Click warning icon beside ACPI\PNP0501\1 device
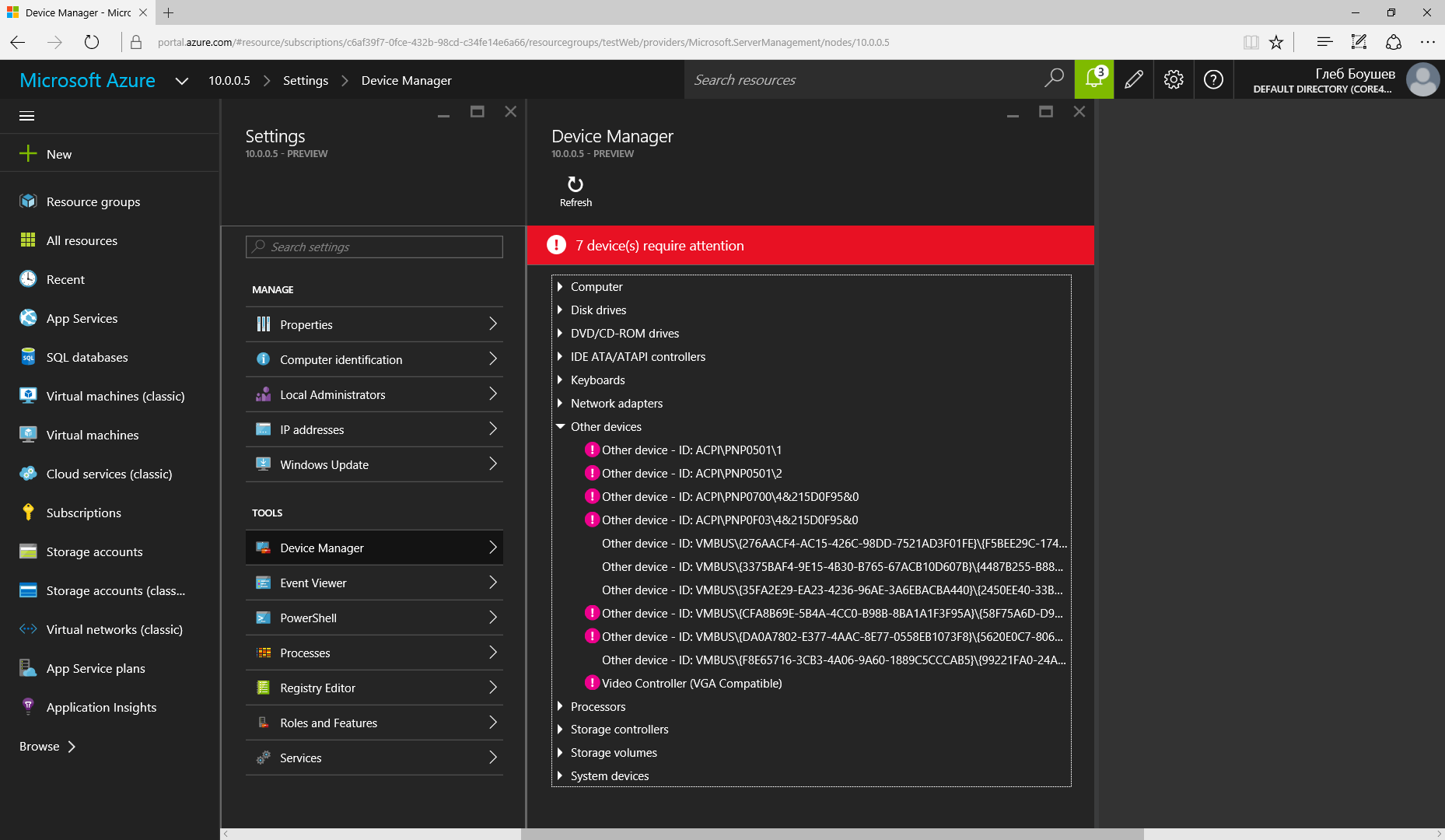1445x840 pixels. [592, 450]
